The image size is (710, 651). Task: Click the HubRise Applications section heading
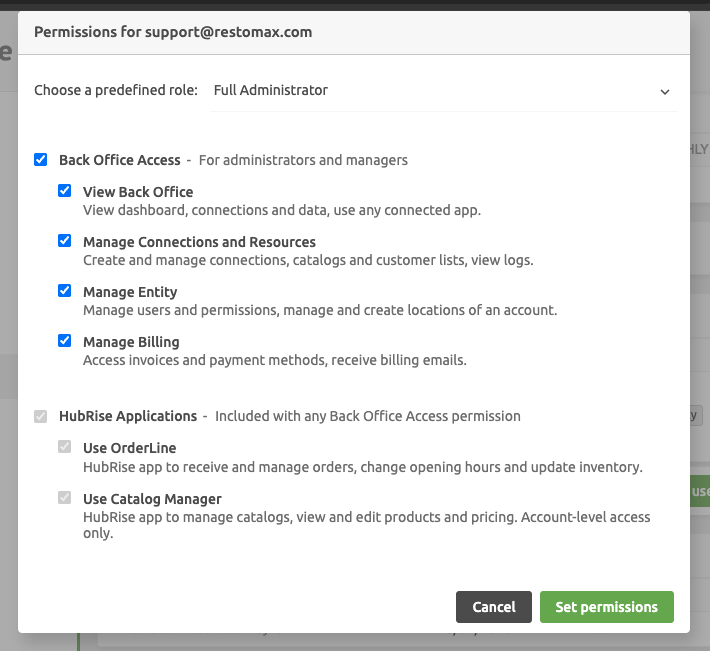point(128,416)
